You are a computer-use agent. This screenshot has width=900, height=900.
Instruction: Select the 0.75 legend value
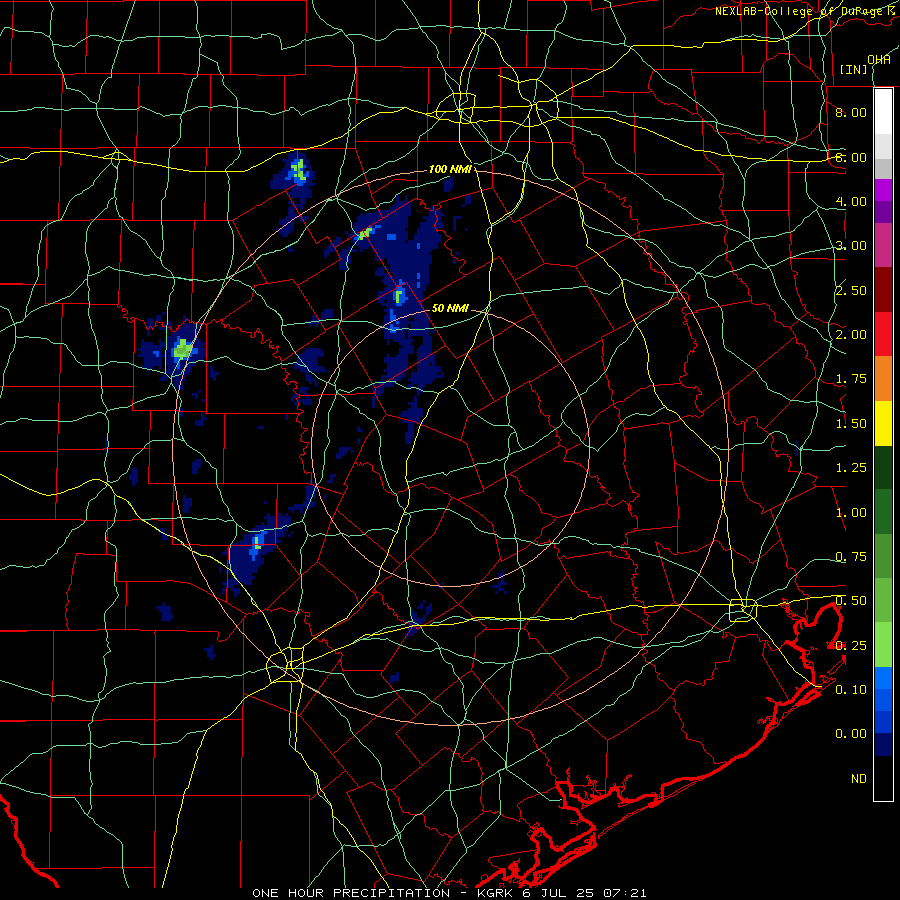pyautogui.click(x=851, y=557)
